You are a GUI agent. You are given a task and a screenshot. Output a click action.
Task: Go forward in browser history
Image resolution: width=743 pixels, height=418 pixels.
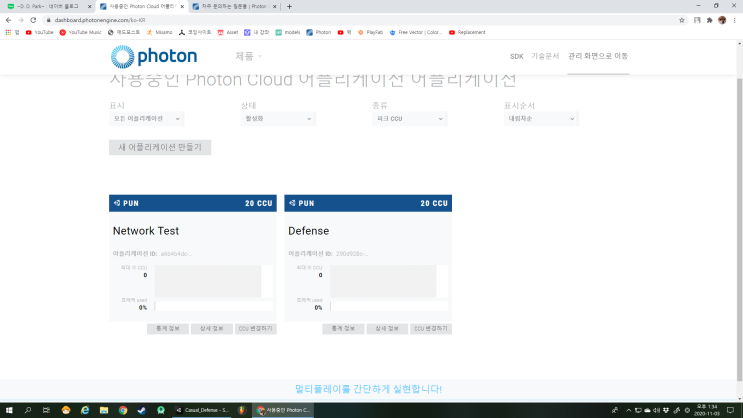(20, 20)
